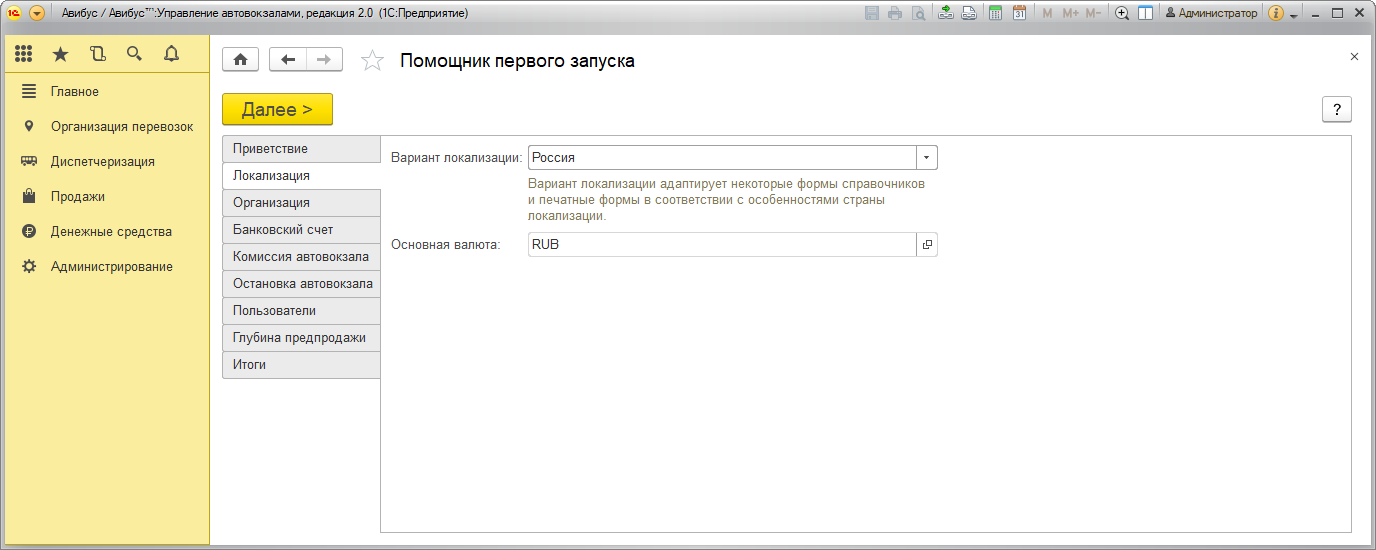Open the calculator in the title bar
This screenshot has width=1376, height=550.
coord(995,13)
